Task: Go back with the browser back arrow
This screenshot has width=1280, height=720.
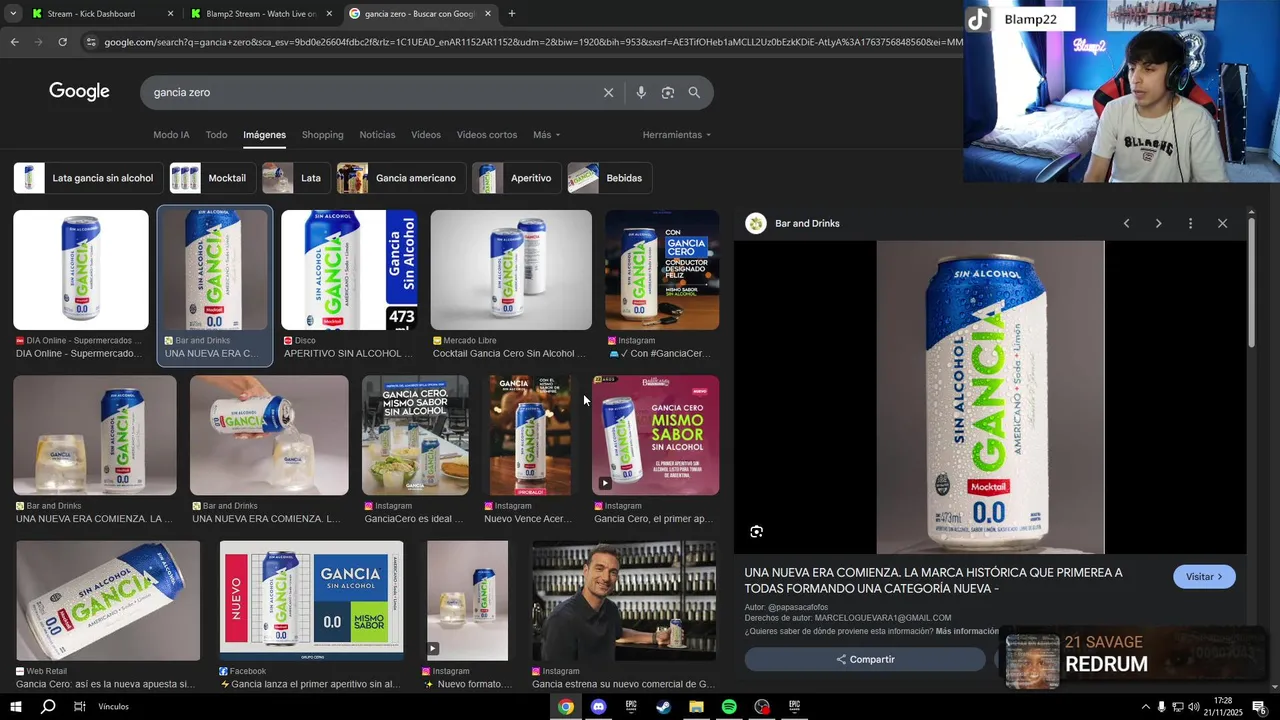Action: coord(14,42)
